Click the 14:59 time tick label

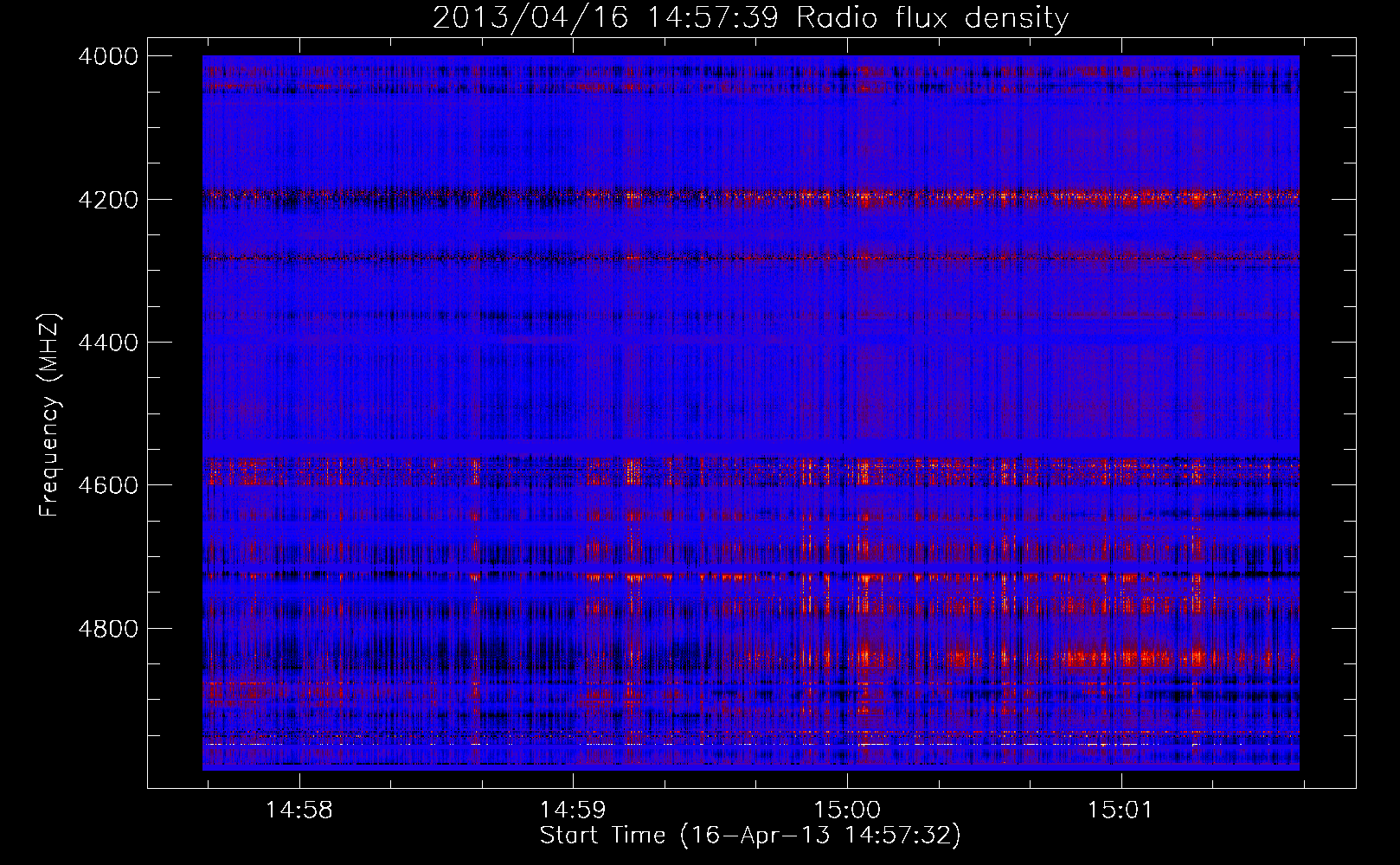click(573, 811)
